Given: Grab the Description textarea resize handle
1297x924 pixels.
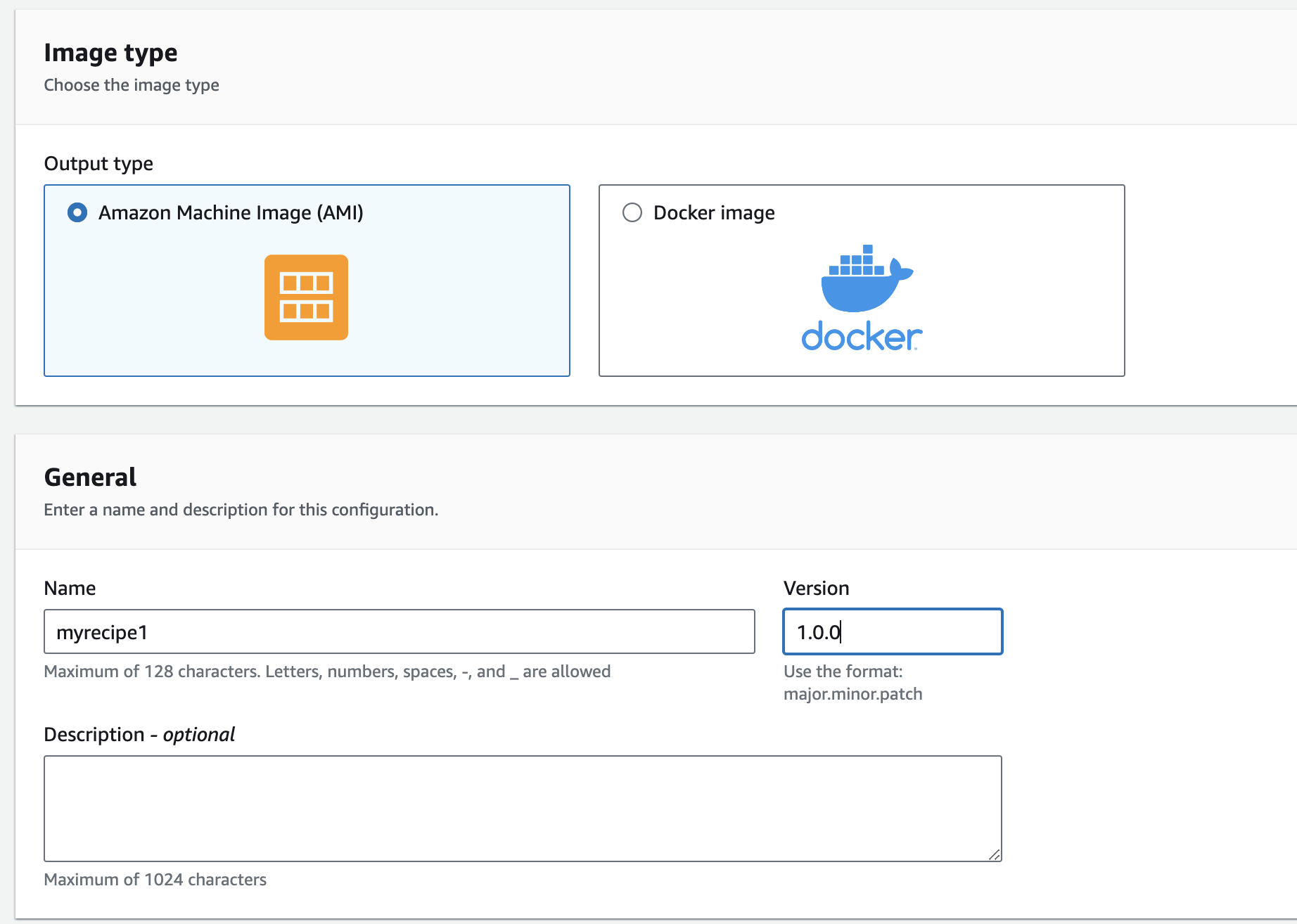Looking at the screenshot, I should tap(994, 854).
